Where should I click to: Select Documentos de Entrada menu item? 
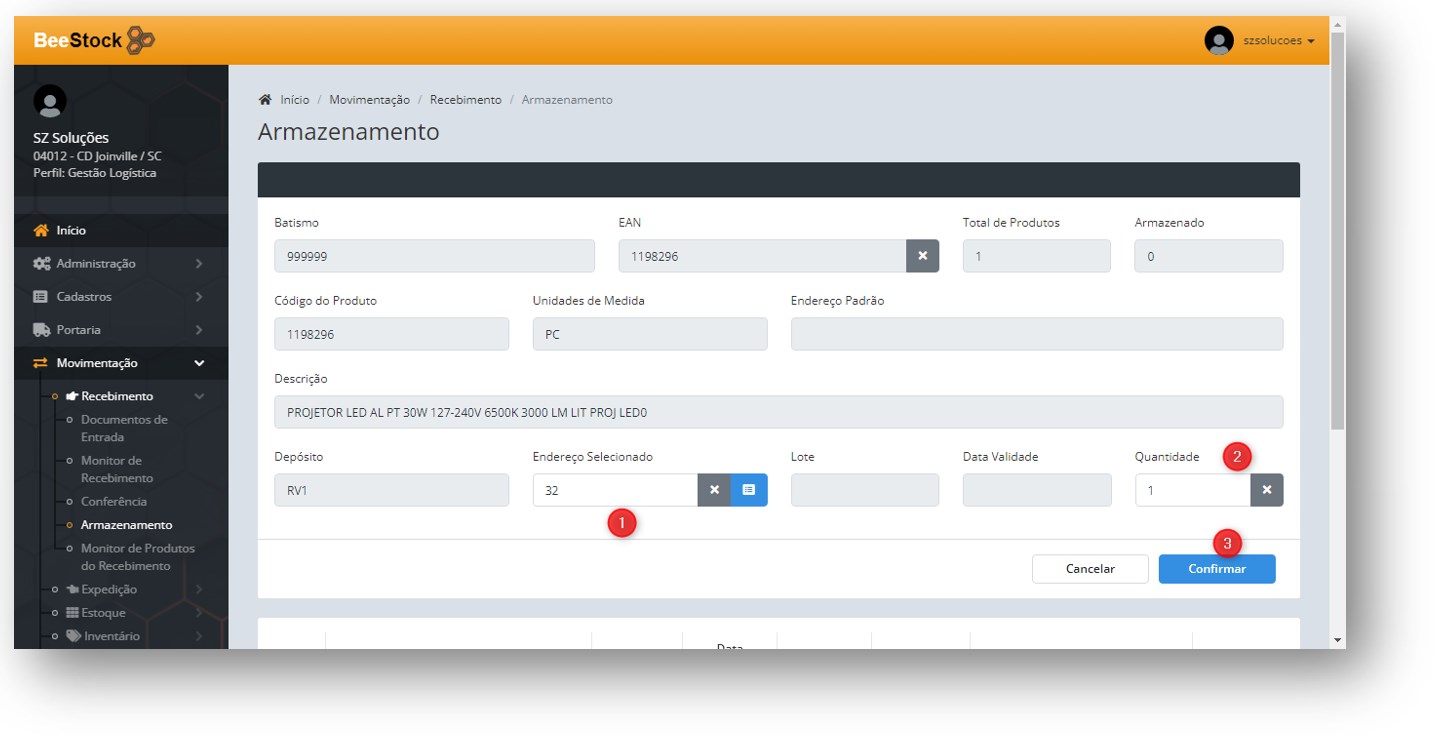coord(124,428)
